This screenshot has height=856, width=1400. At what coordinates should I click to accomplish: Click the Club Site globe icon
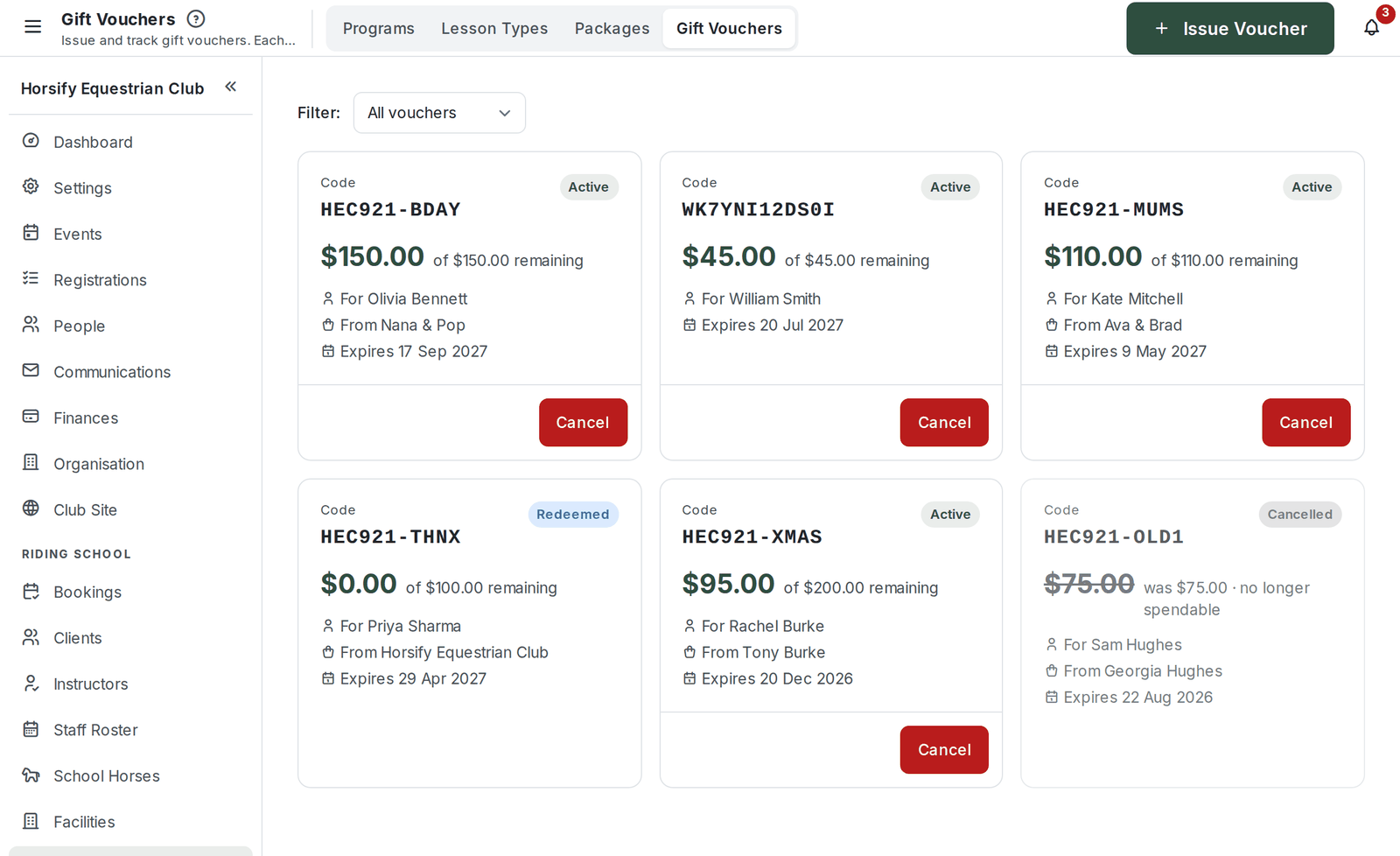31,509
